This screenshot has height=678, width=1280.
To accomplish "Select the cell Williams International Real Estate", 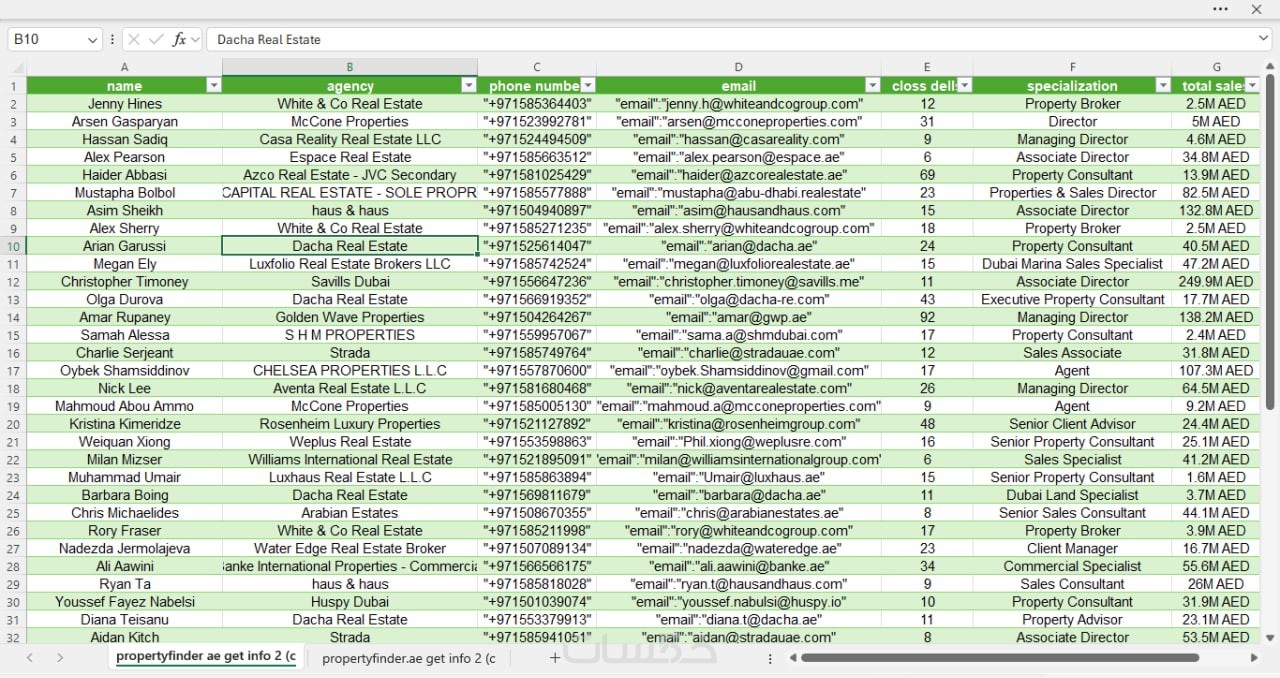I will pos(350,460).
